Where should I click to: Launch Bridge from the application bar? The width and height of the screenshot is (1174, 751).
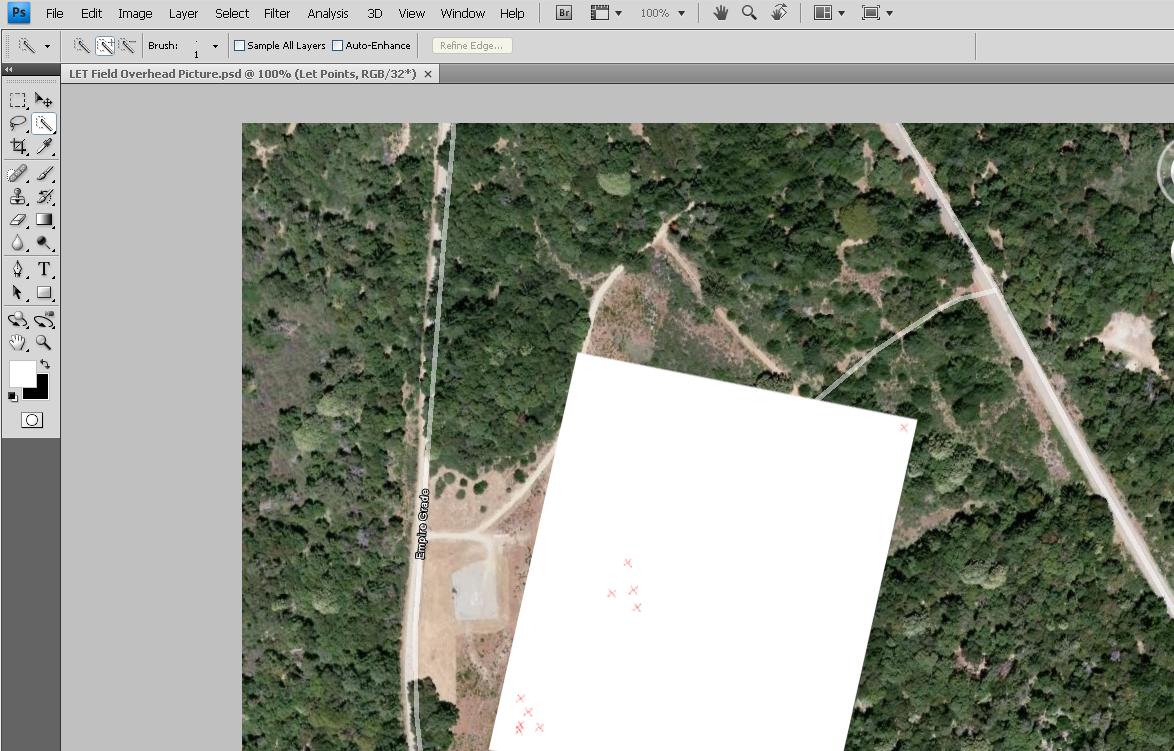pyautogui.click(x=564, y=13)
